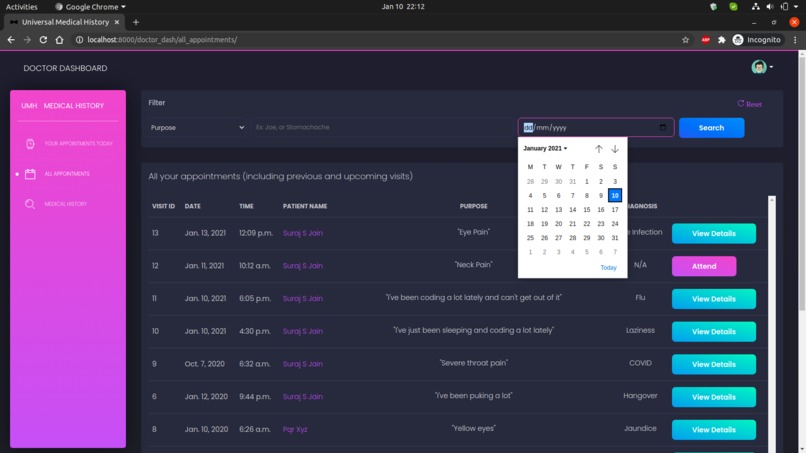This screenshot has width=806, height=453.
Task: View details for the Hangover visit
Action: pos(713,397)
